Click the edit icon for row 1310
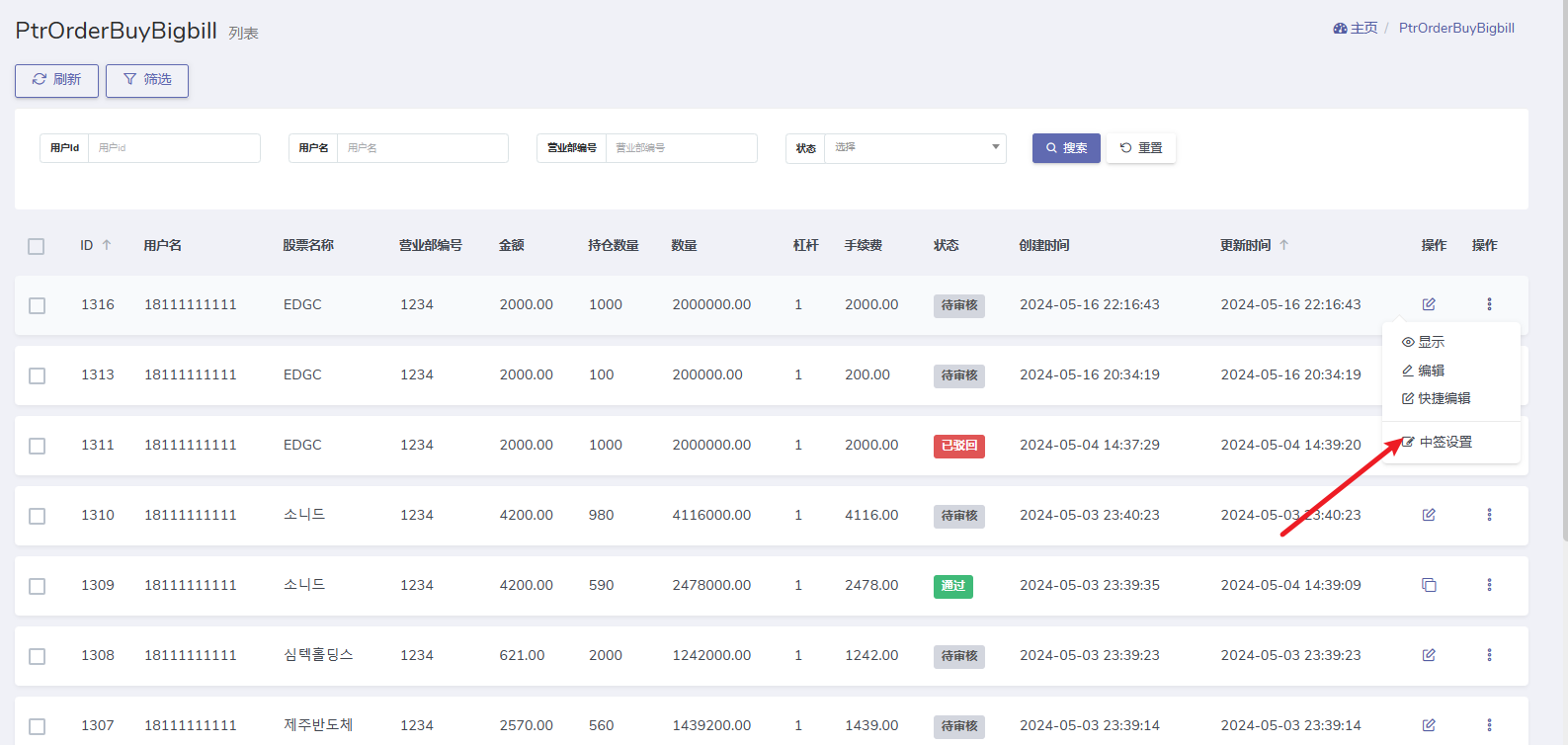This screenshot has height=745, width=1568. 1429,515
